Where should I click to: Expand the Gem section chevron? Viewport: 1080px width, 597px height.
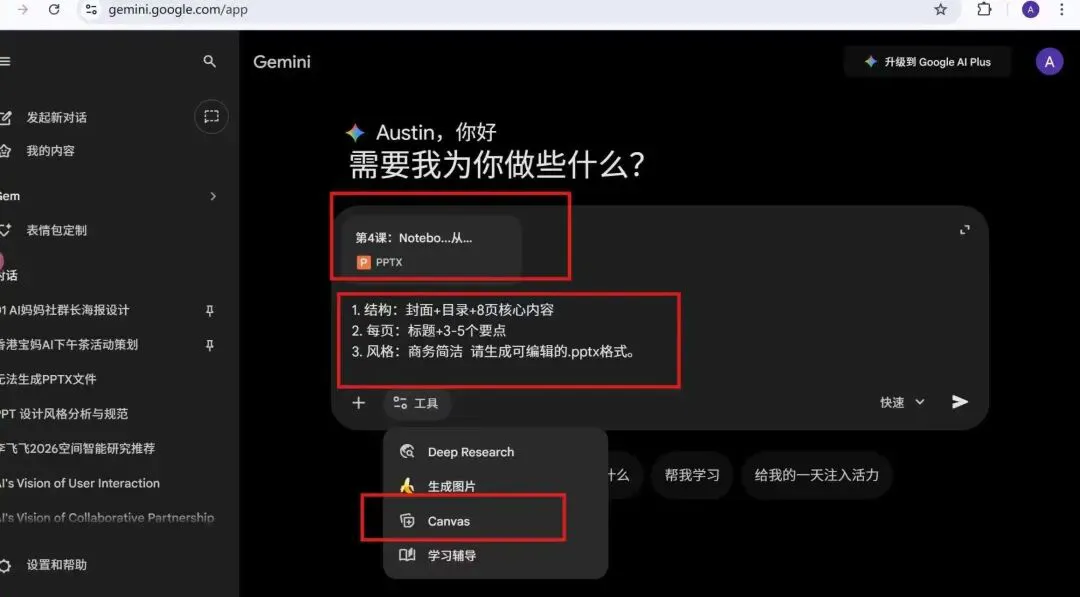213,196
